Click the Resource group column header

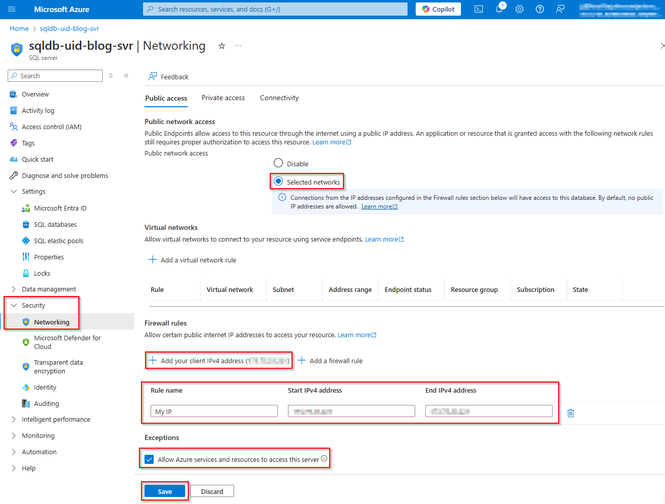pyautogui.click(x=474, y=289)
